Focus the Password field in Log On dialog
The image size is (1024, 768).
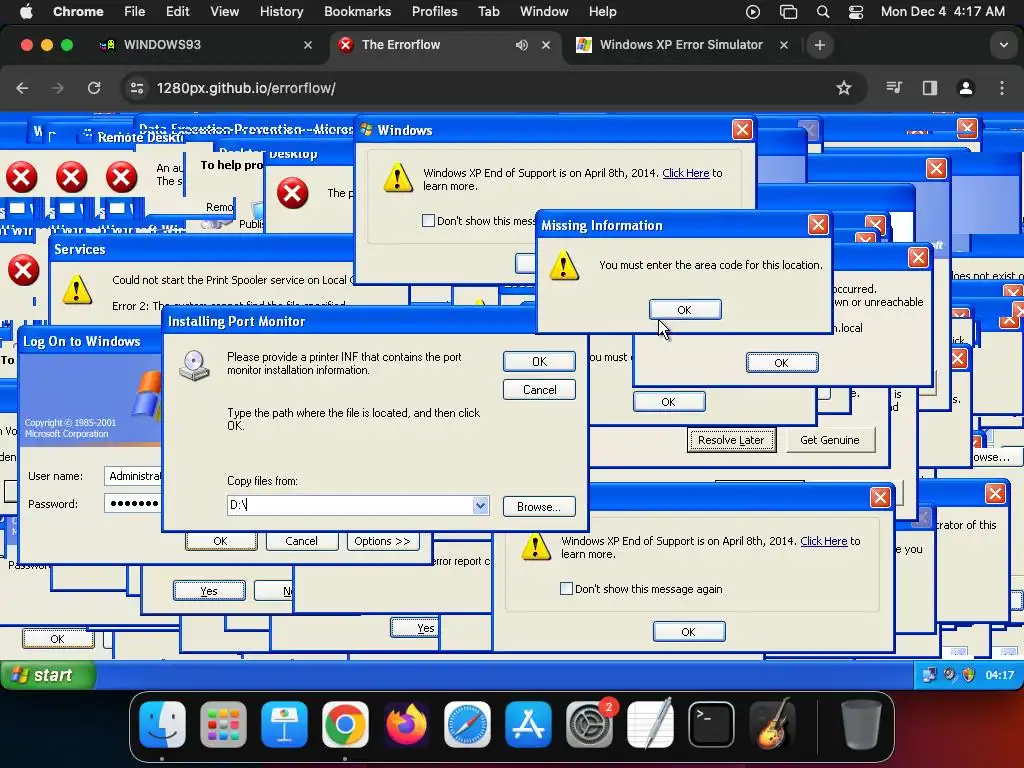coord(133,504)
